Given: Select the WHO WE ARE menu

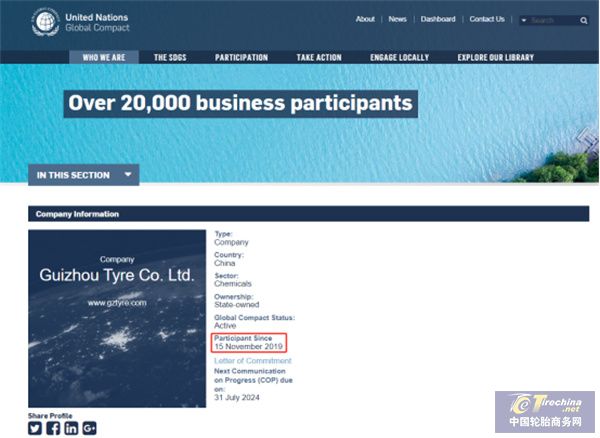Looking at the screenshot, I should pyautogui.click(x=104, y=57).
